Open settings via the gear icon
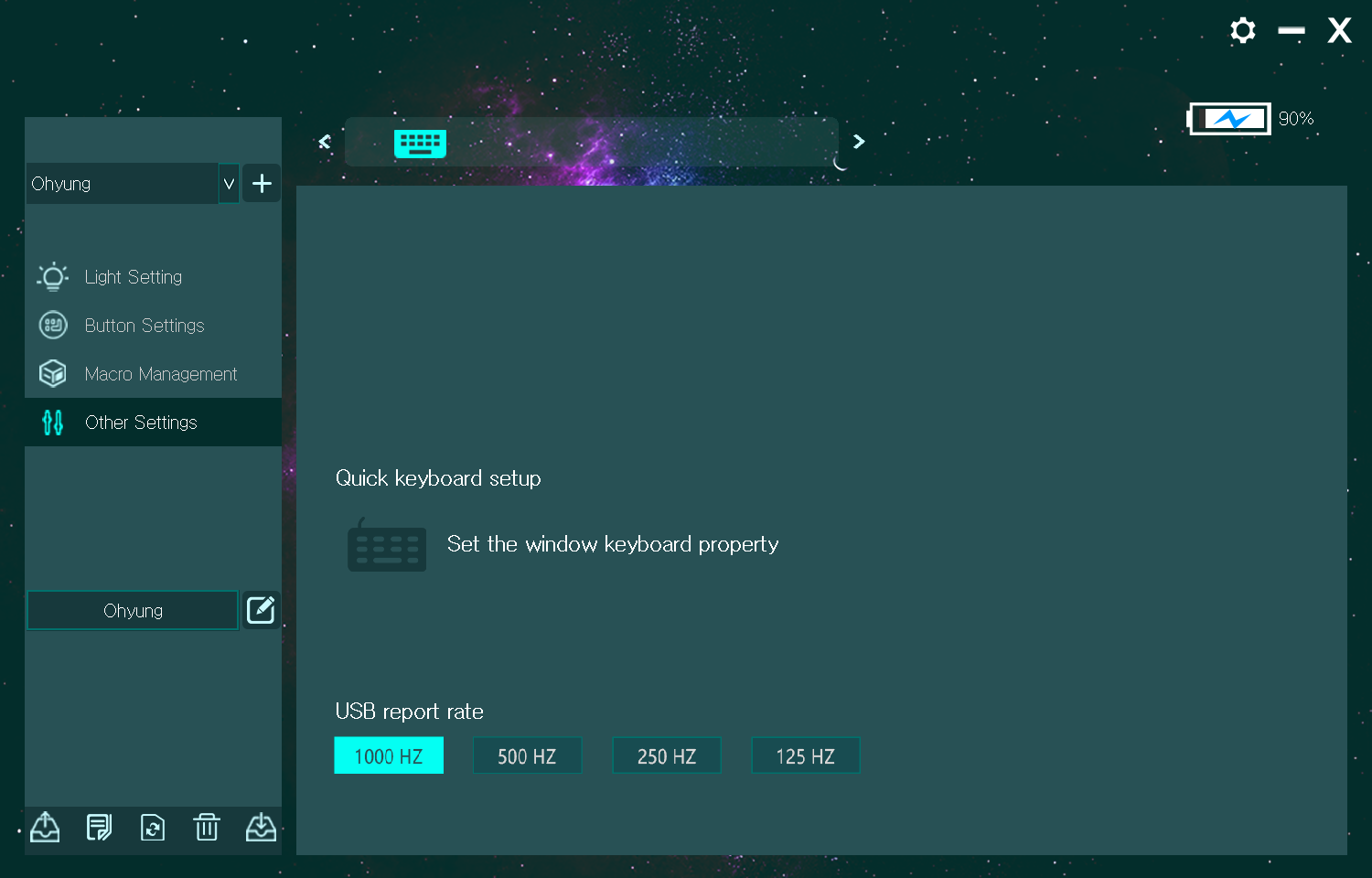The width and height of the screenshot is (1372, 878). point(1242,31)
